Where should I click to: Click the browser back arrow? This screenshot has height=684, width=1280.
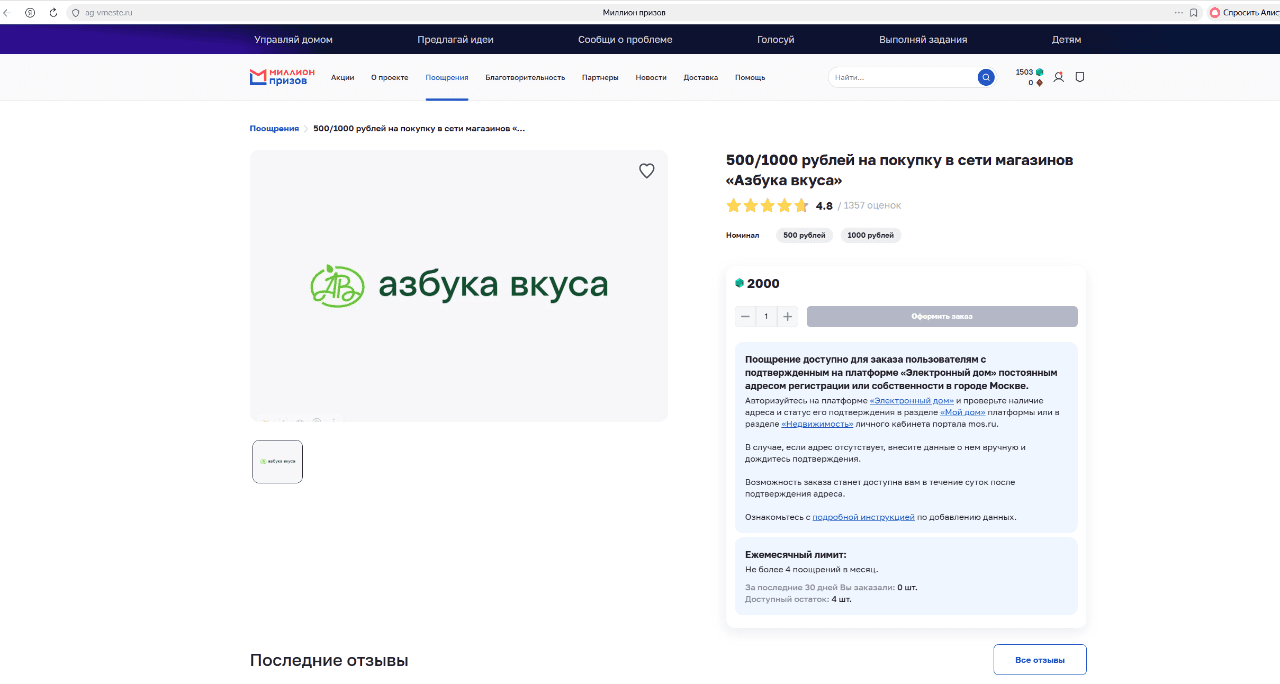click(7, 12)
